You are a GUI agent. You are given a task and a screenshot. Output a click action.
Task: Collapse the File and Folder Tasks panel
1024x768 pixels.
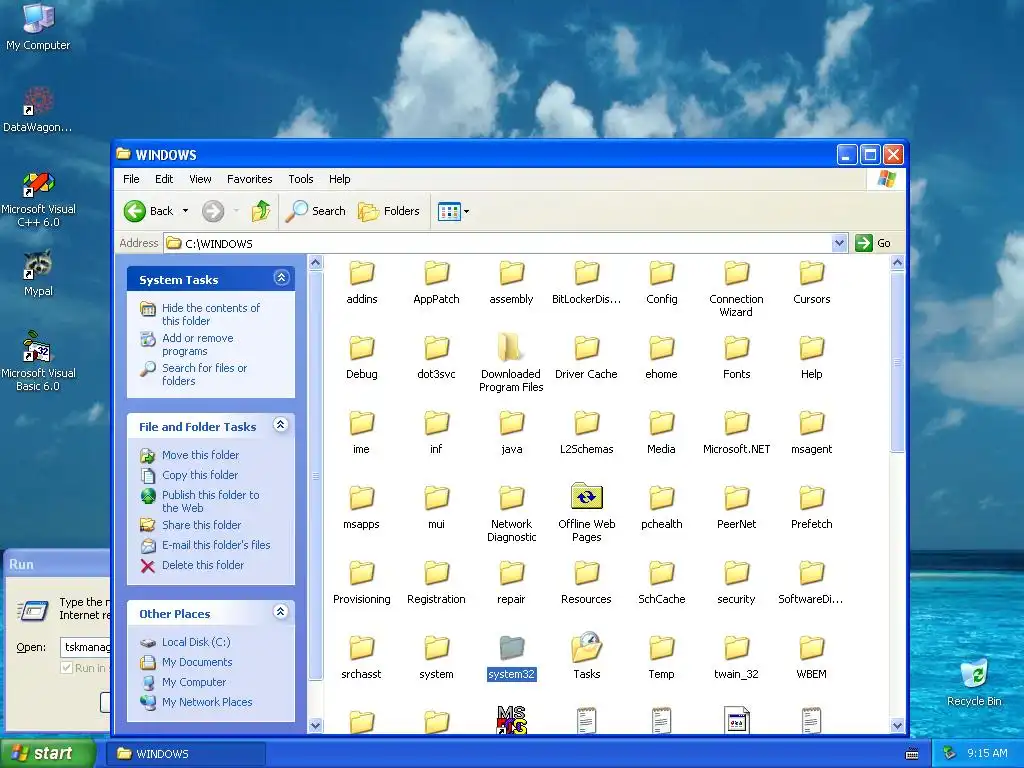281,425
